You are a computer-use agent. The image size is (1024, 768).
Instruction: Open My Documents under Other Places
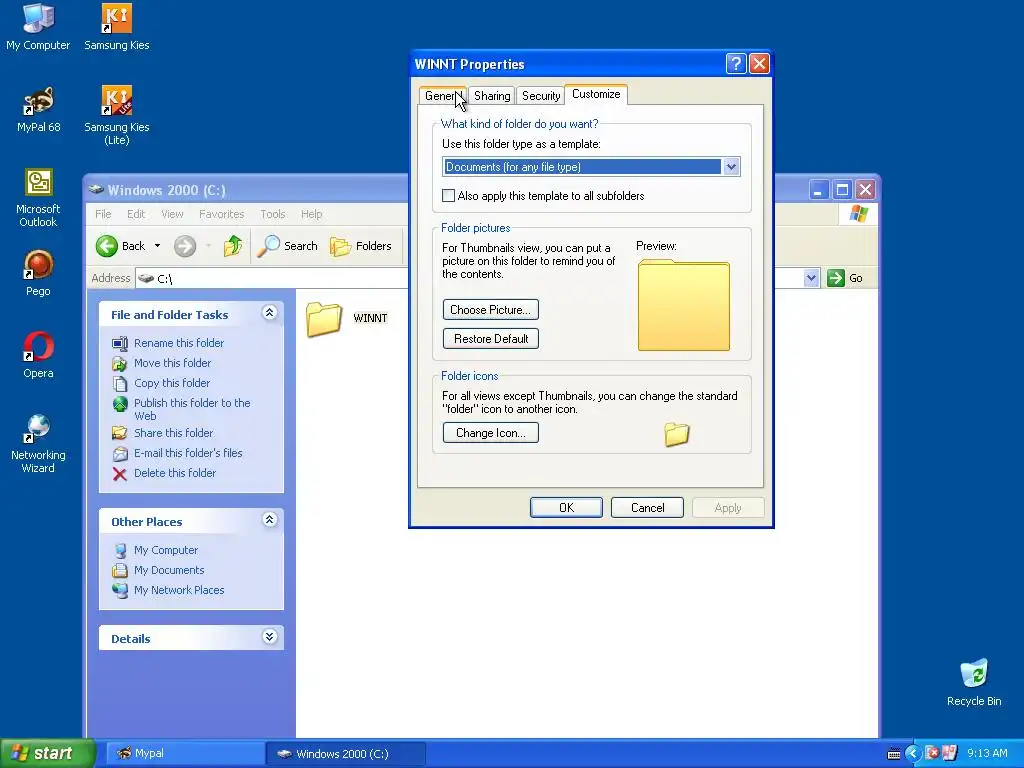[x=169, y=570]
